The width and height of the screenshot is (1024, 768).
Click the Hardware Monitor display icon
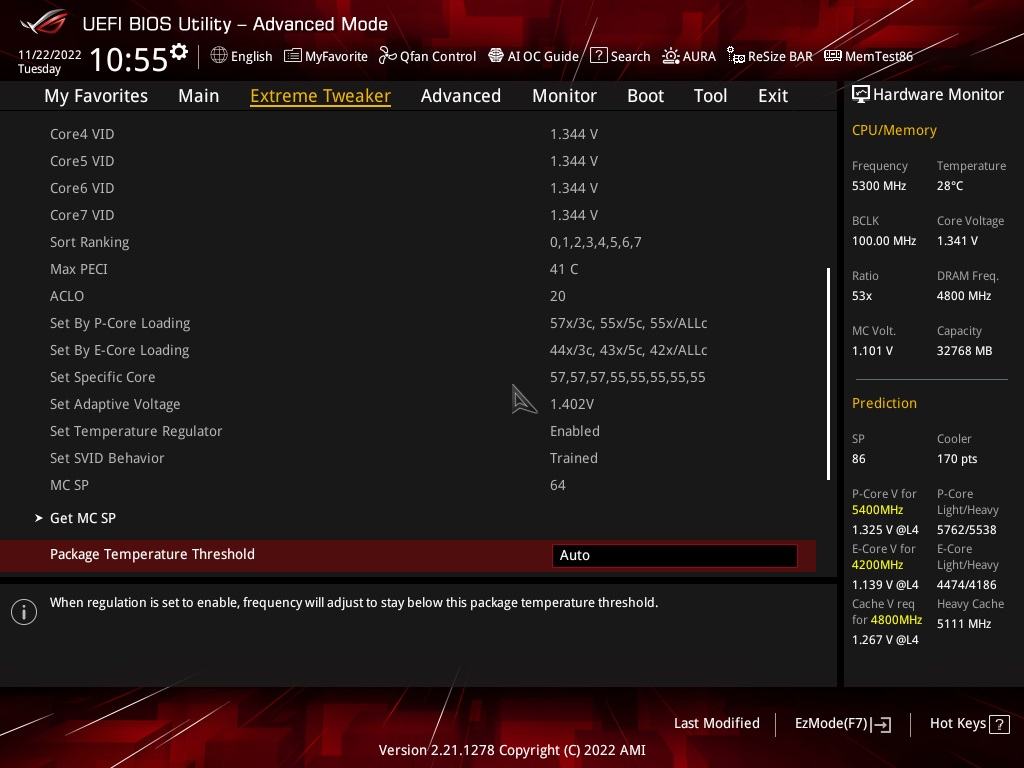[861, 95]
